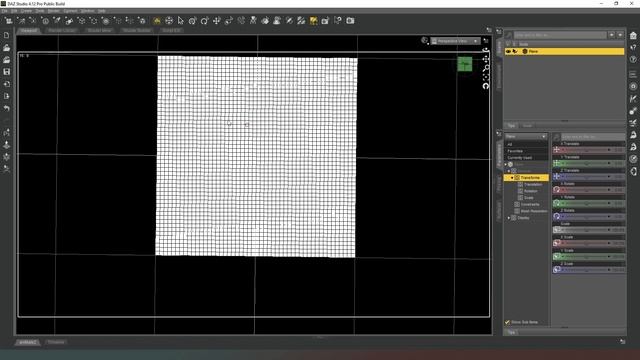Click the Tips tab in the Scene pane
Screen dimensions: 640x360
click(x=511, y=126)
